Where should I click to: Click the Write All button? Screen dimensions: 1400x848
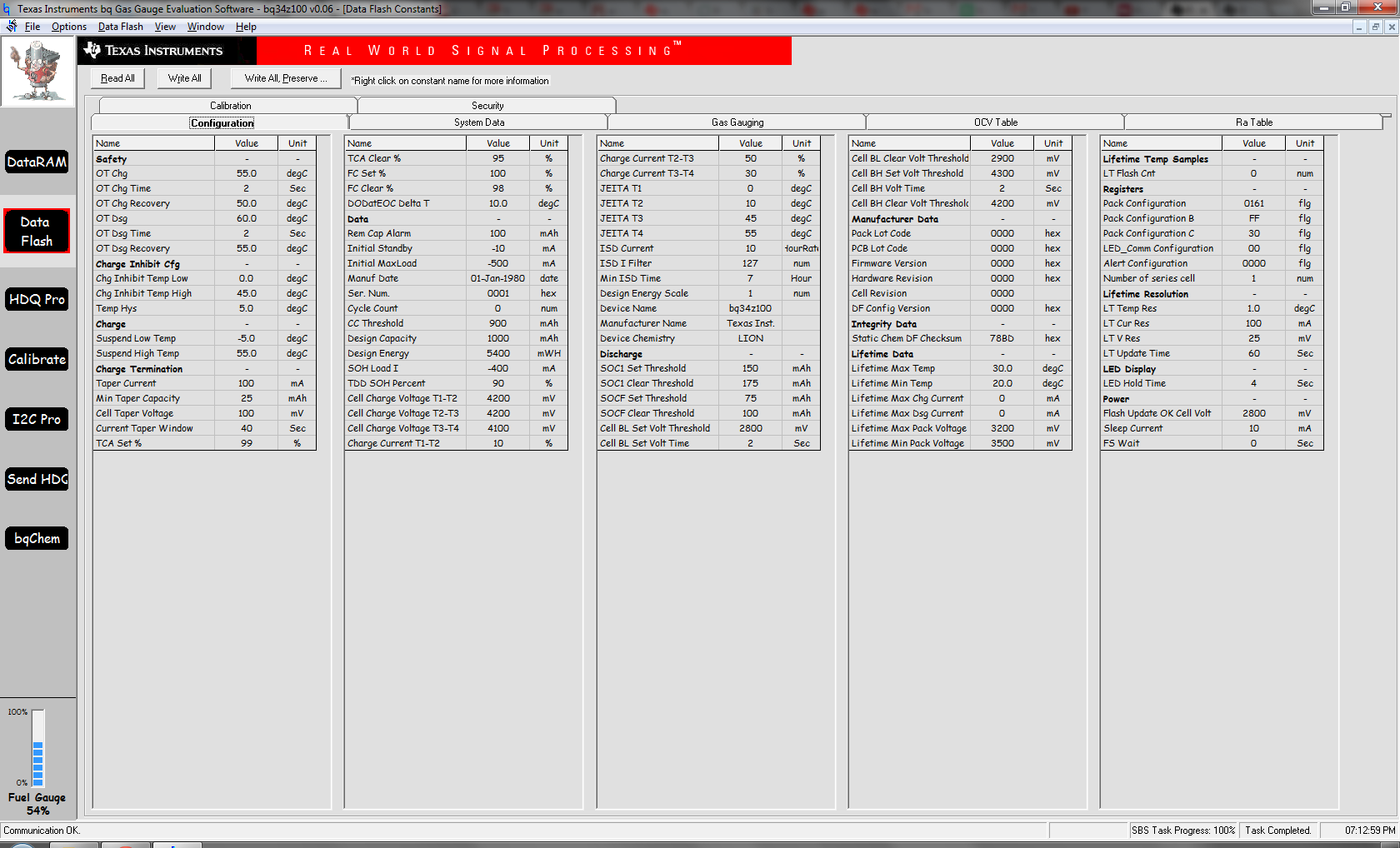(x=184, y=78)
